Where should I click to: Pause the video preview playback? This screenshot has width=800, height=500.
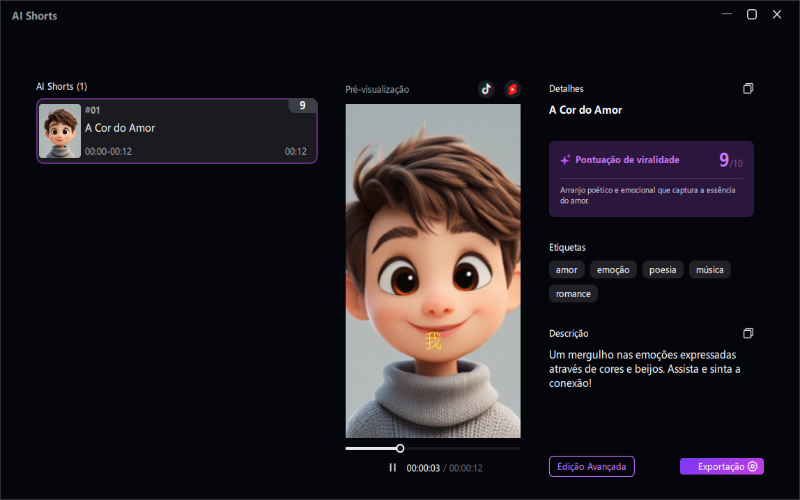[393, 467]
